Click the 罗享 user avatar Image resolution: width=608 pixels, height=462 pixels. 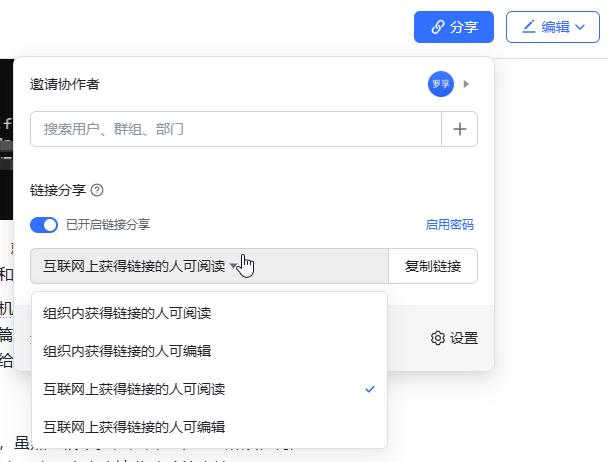pyautogui.click(x=441, y=84)
